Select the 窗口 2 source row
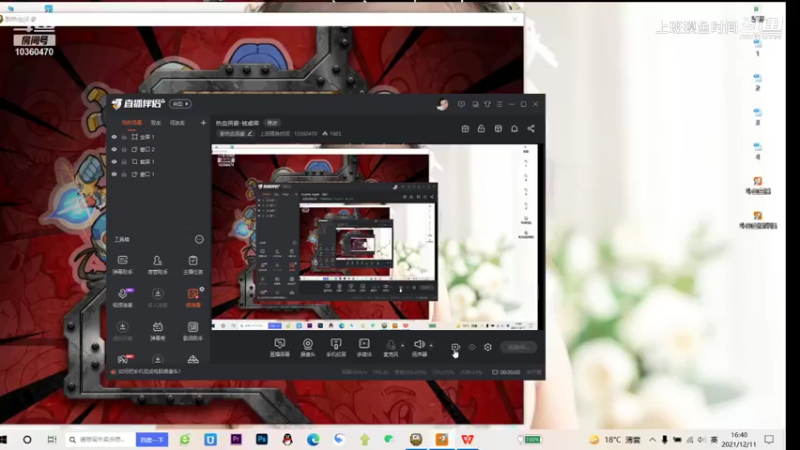 [158, 149]
